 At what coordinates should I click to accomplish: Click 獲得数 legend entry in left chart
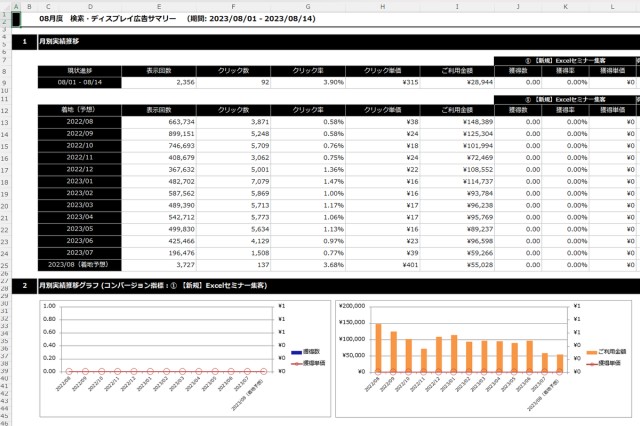(x=306, y=352)
